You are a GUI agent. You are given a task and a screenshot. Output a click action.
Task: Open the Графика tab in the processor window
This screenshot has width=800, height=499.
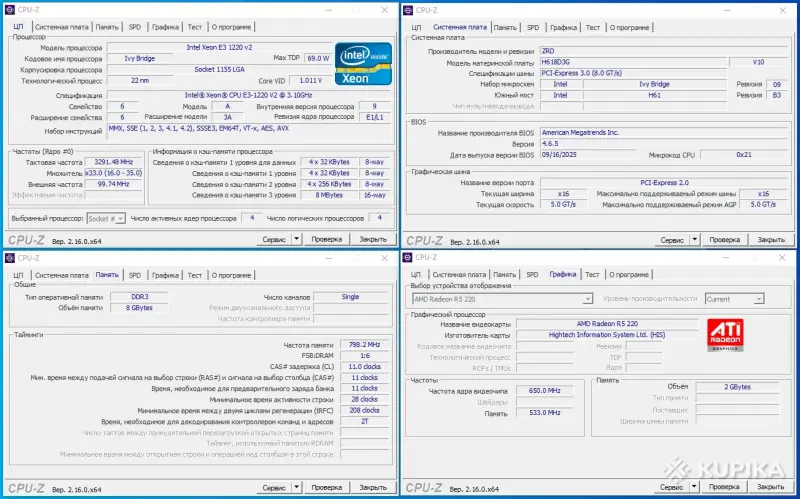pos(165,27)
